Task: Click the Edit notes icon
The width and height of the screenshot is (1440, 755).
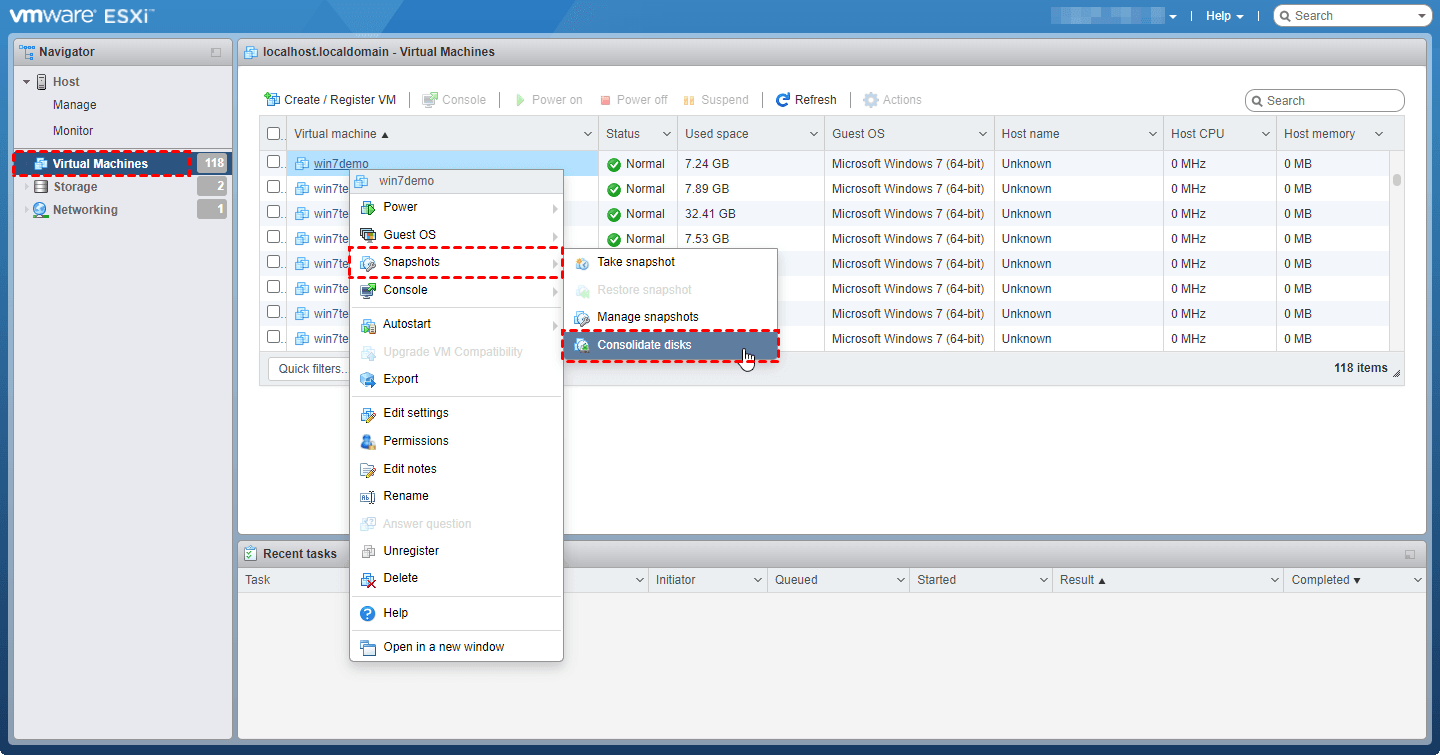Action: pos(368,469)
